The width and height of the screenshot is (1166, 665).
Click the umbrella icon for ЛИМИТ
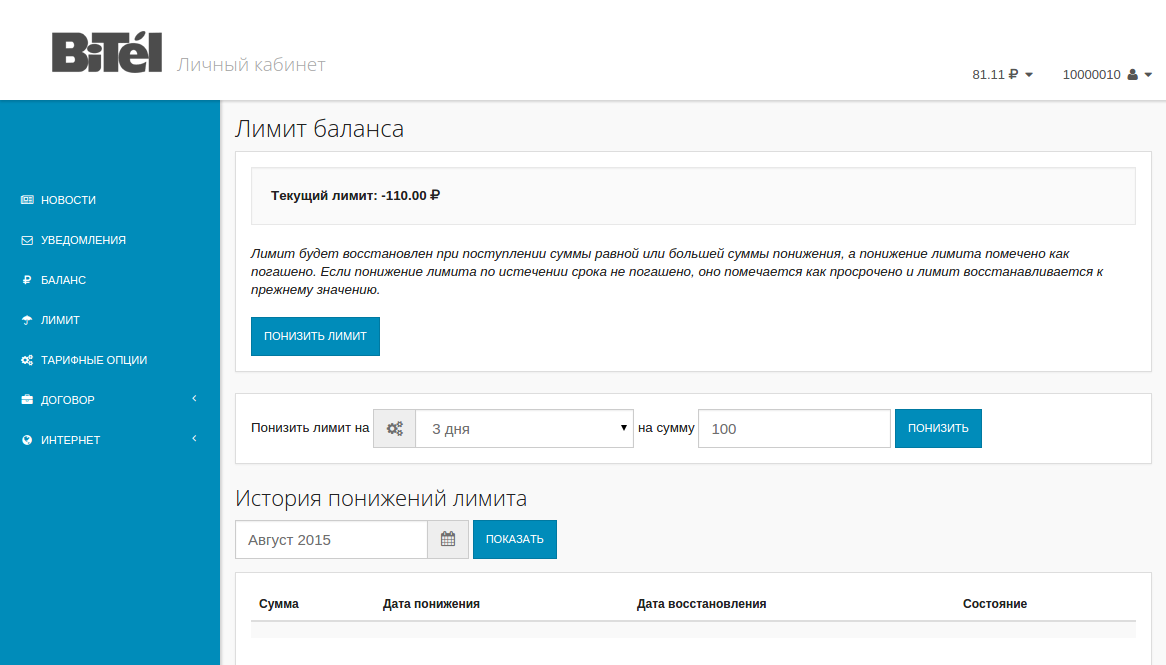coord(26,320)
